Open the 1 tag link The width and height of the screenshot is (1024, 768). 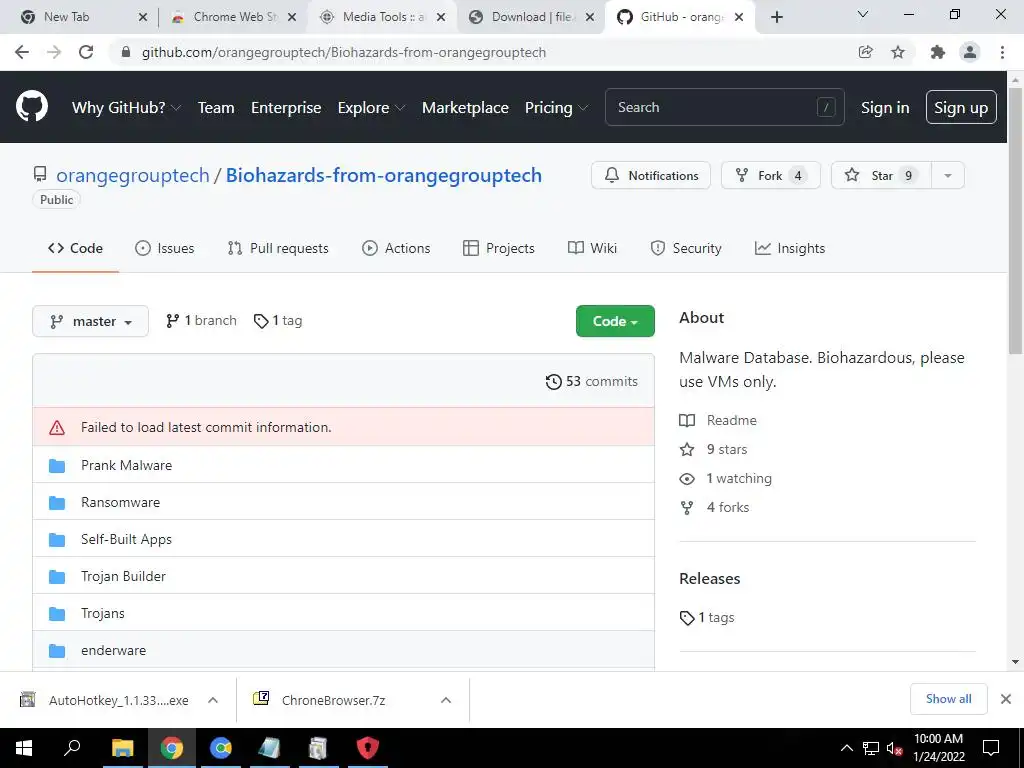pos(278,321)
